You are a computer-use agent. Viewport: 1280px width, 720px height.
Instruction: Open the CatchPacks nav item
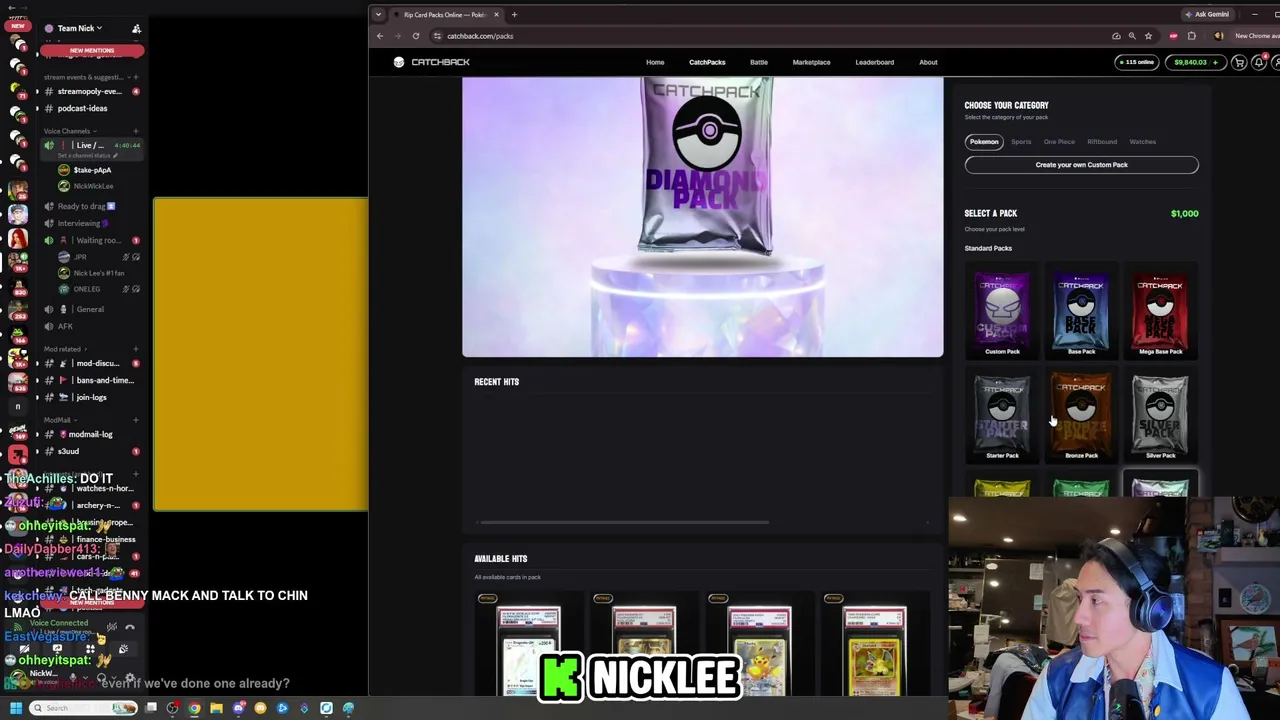tap(707, 62)
